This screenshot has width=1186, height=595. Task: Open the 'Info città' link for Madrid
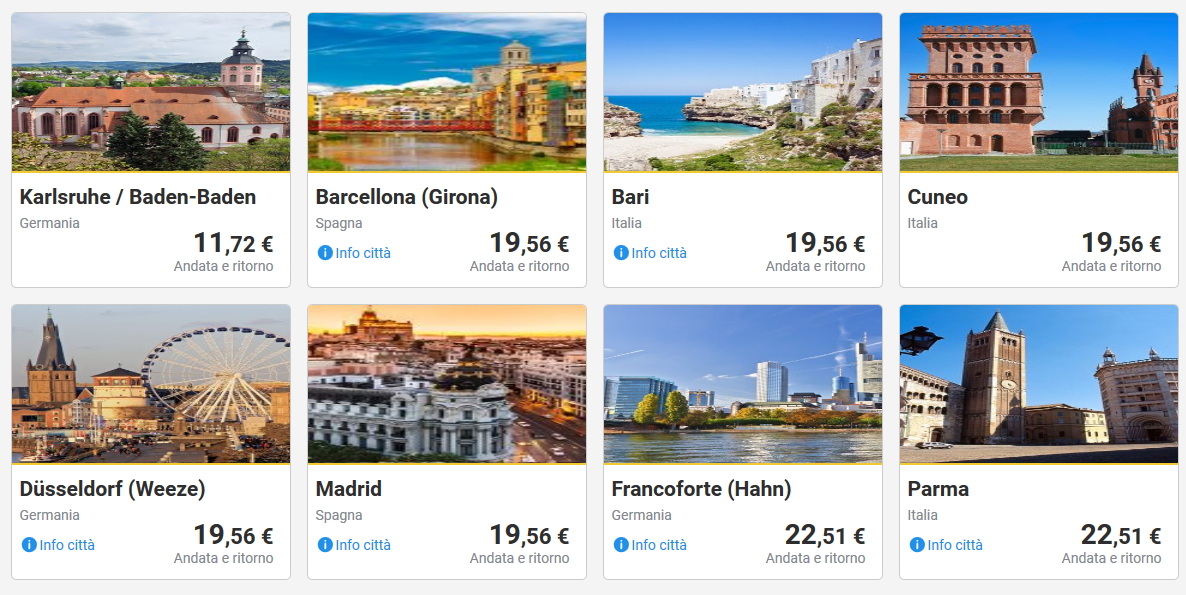363,545
